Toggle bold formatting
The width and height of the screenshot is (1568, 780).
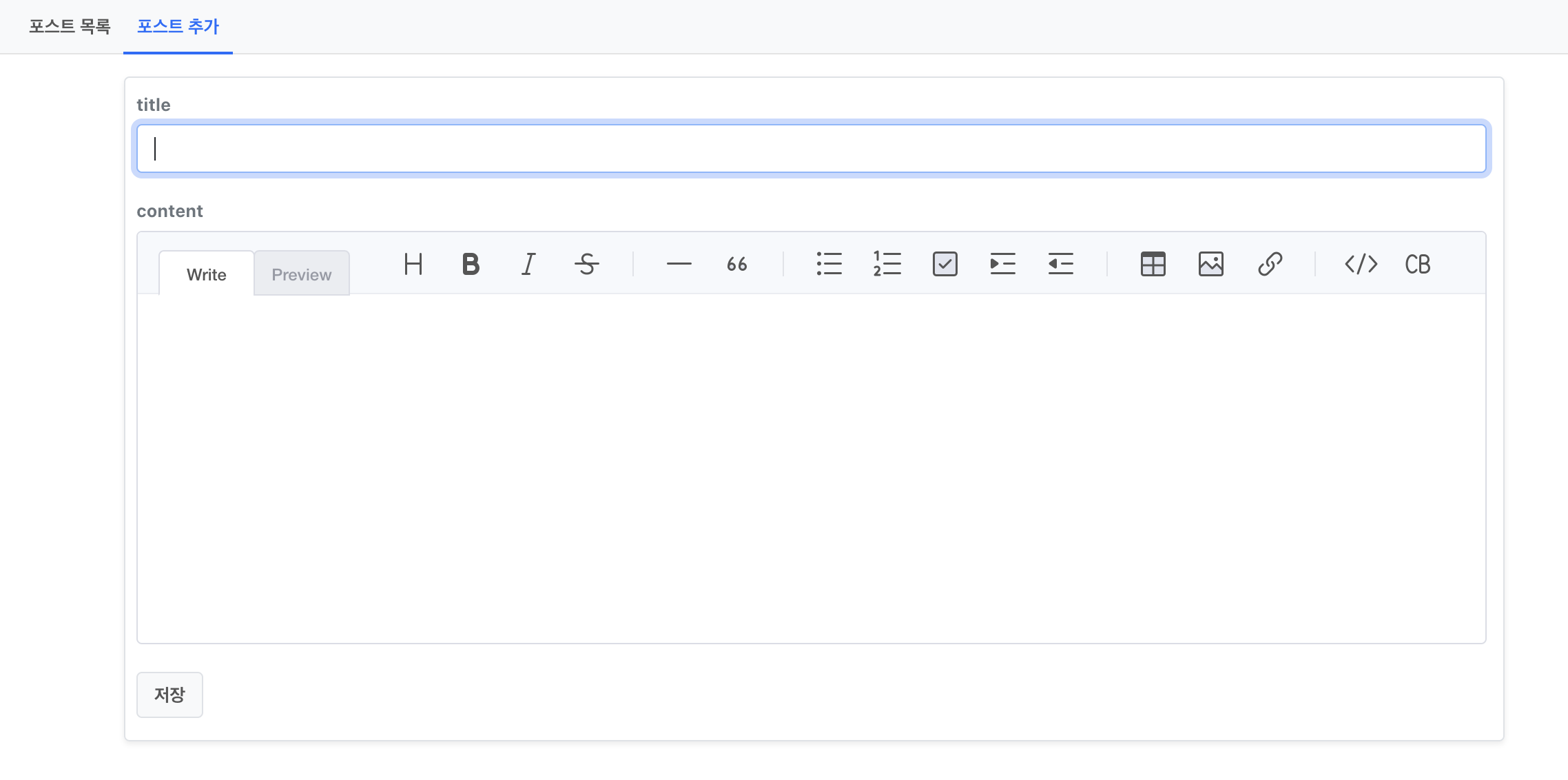click(x=471, y=264)
